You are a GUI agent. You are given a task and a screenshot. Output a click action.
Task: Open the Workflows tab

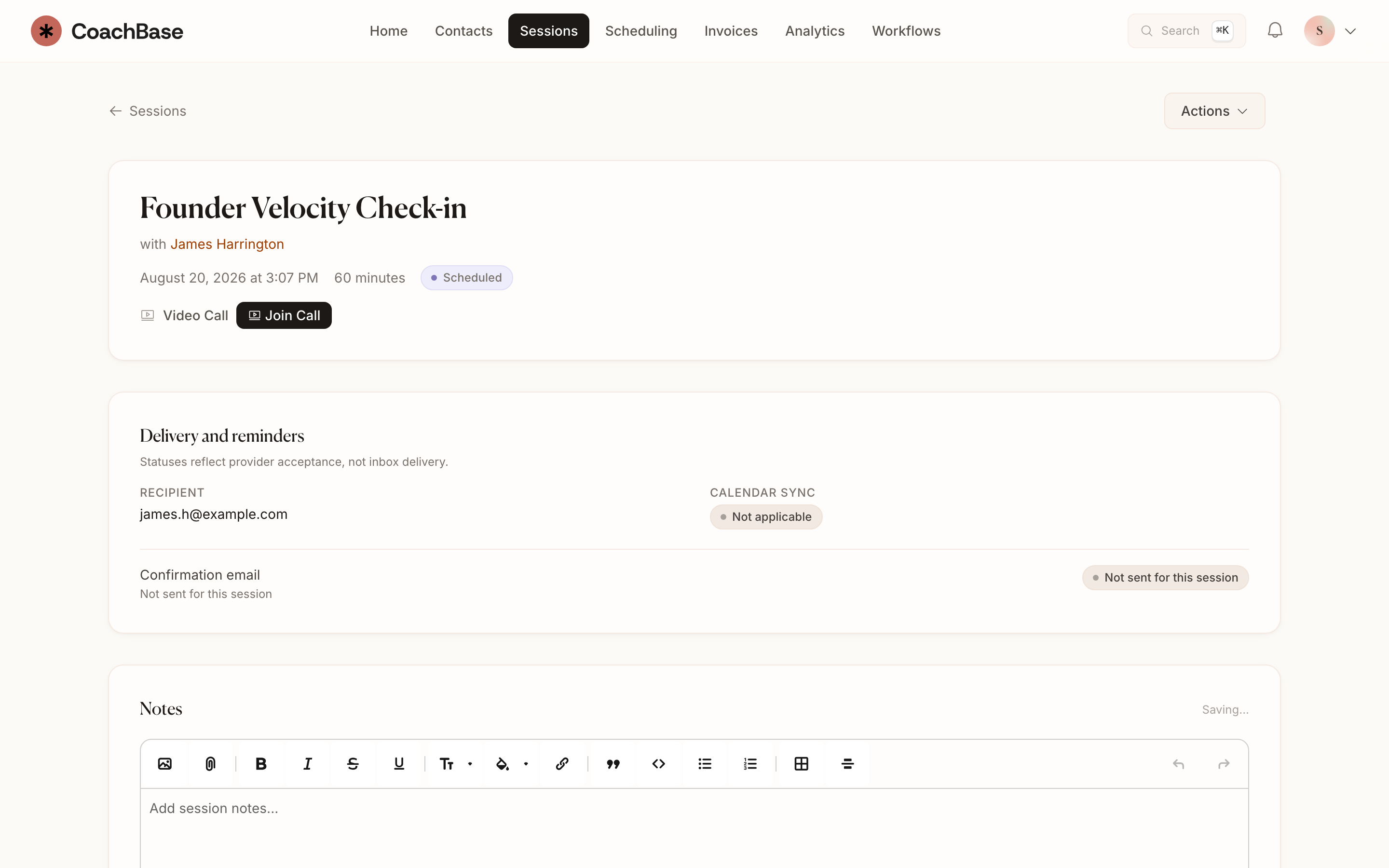coord(906,31)
